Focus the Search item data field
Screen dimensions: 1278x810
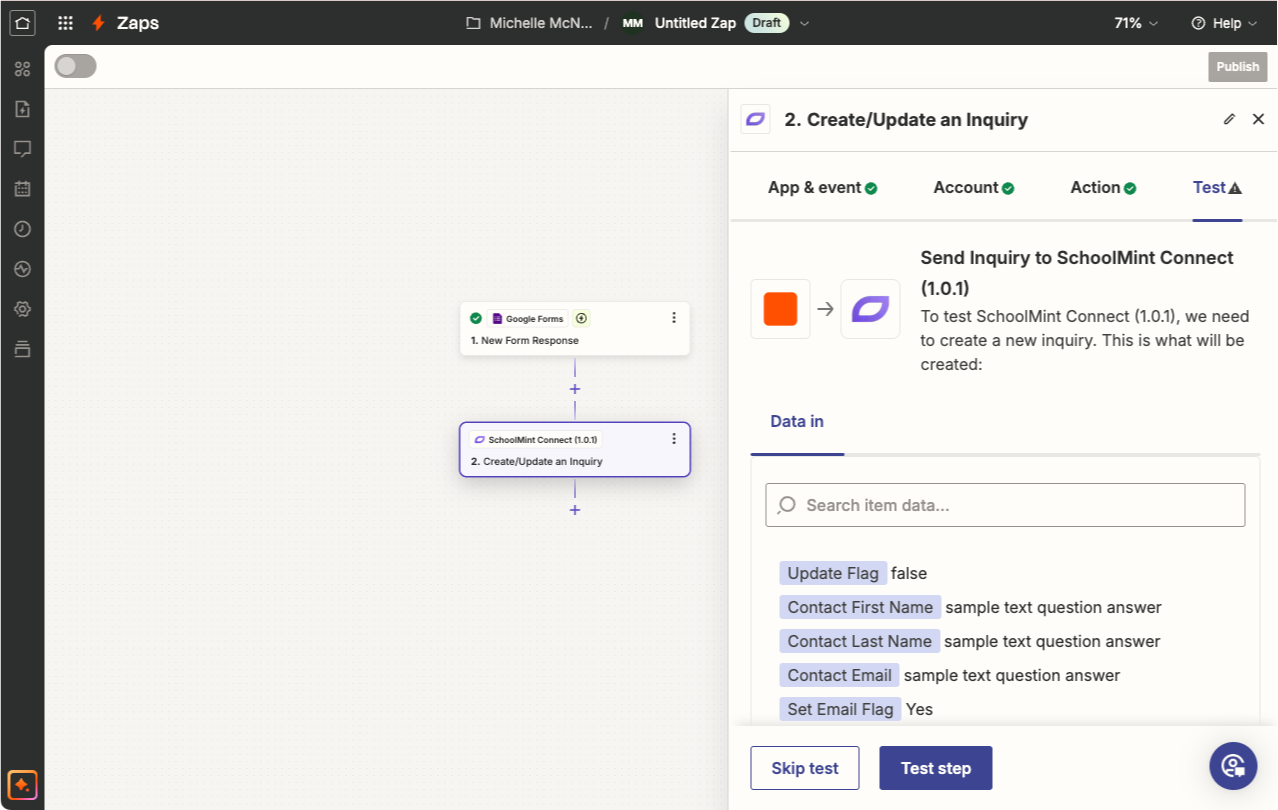click(x=1005, y=505)
